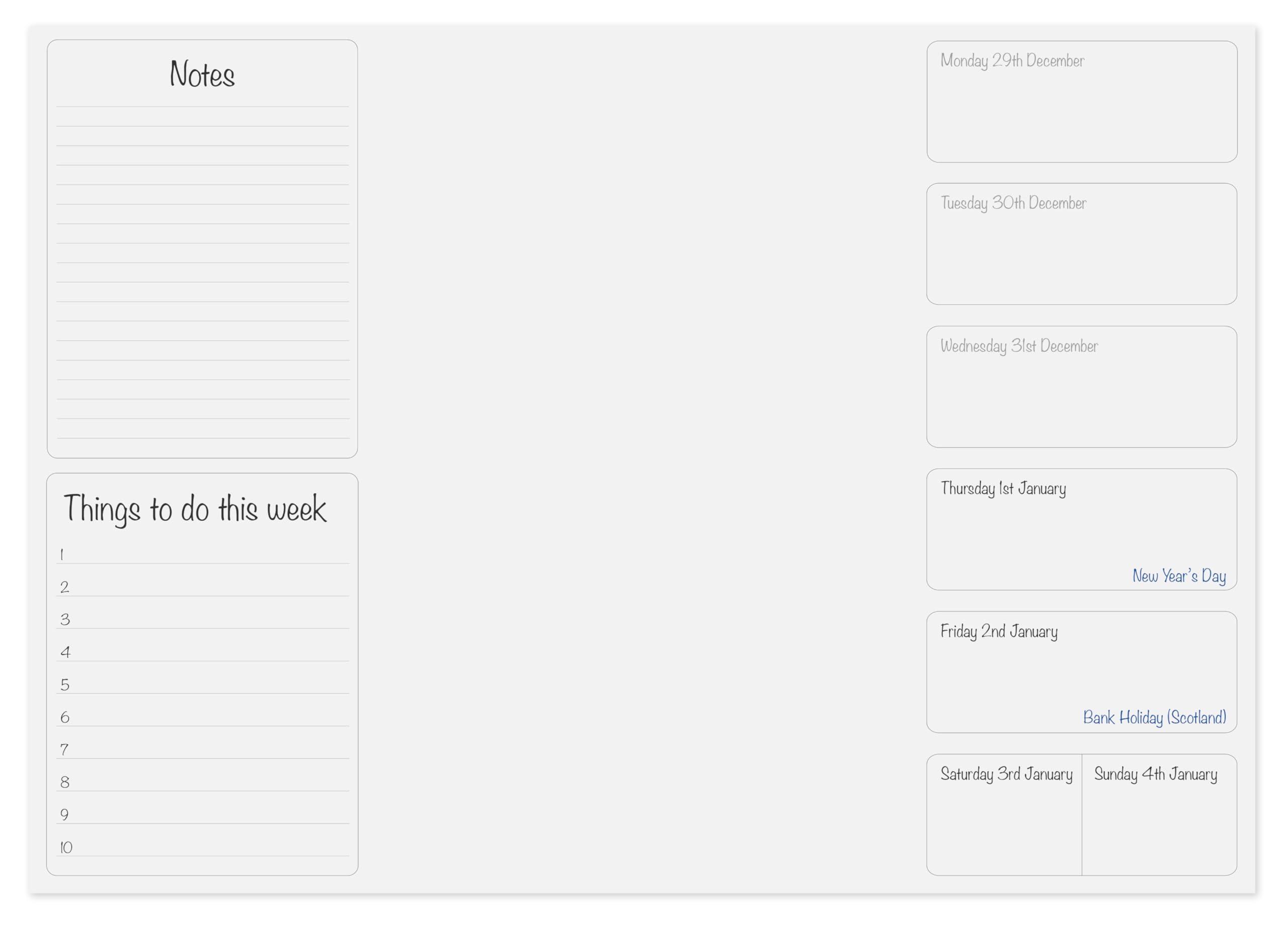Viewport: 1288px width, 925px height.
Task: Click the Notes heading
Action: tap(202, 74)
